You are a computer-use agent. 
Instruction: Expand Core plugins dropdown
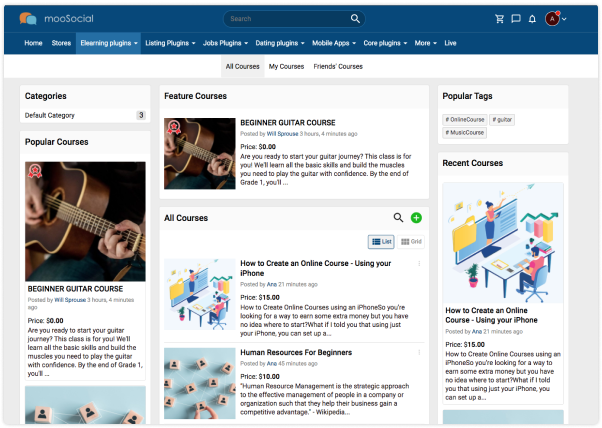coord(385,43)
